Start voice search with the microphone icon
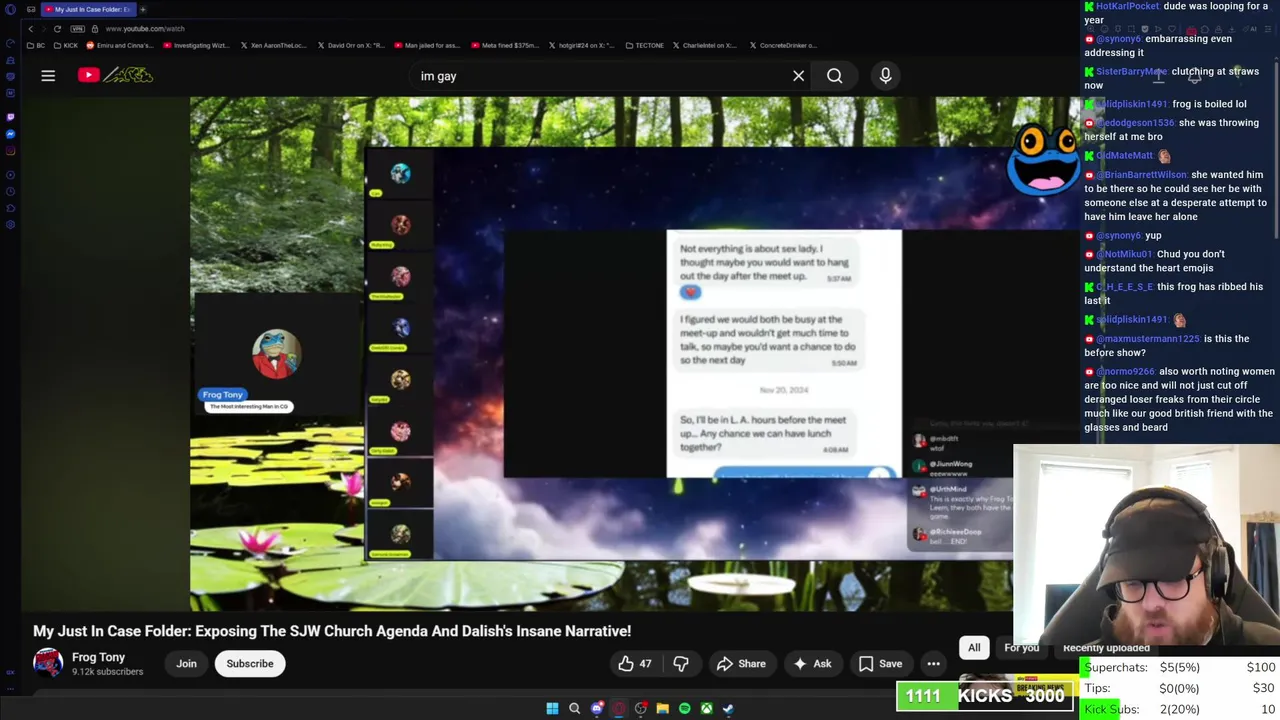Screen dimensions: 1280x720 click(885, 76)
